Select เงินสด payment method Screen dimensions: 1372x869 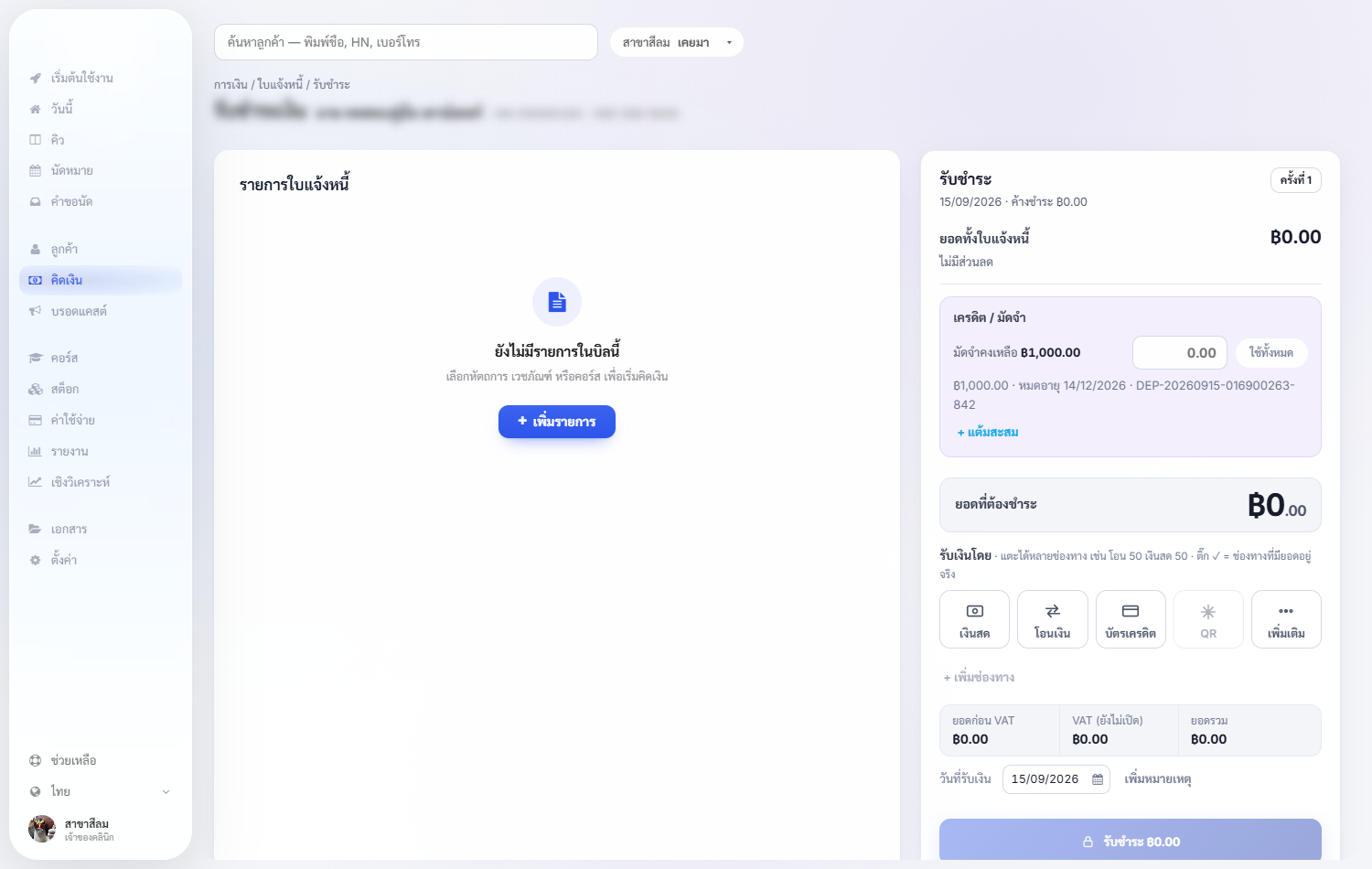(975, 619)
